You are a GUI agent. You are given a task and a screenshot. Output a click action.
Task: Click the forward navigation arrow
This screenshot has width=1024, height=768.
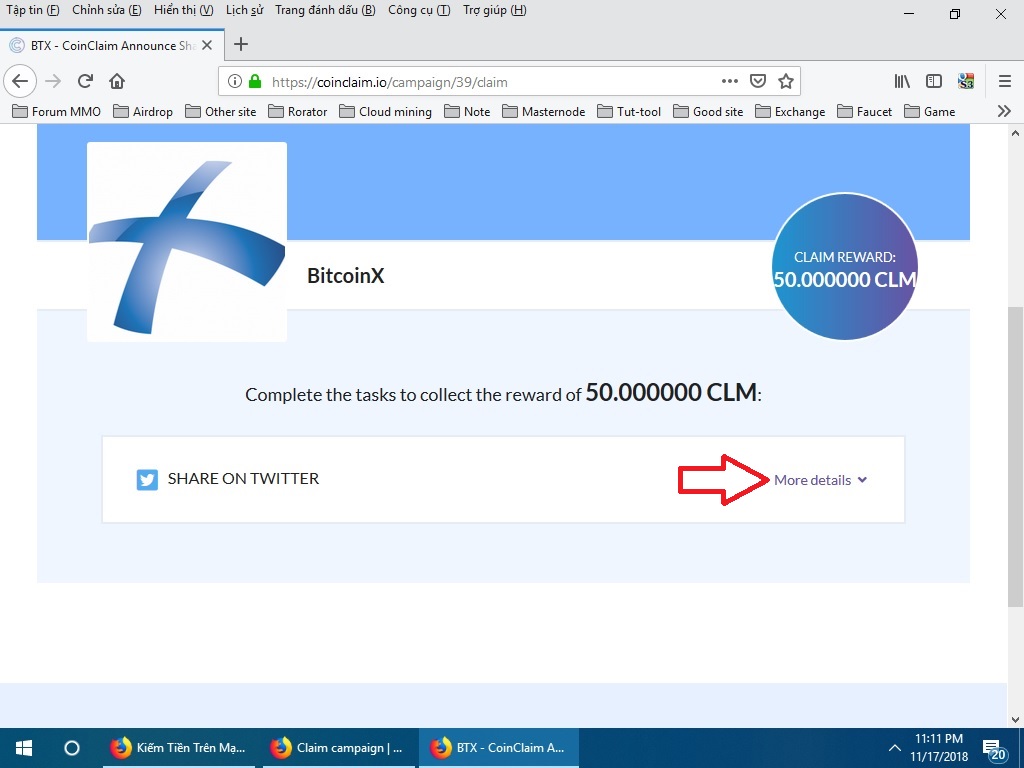click(53, 81)
